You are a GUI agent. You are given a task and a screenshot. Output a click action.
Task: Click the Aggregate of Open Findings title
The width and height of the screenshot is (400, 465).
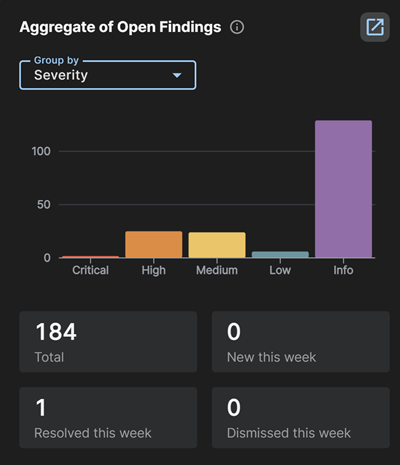[120, 27]
